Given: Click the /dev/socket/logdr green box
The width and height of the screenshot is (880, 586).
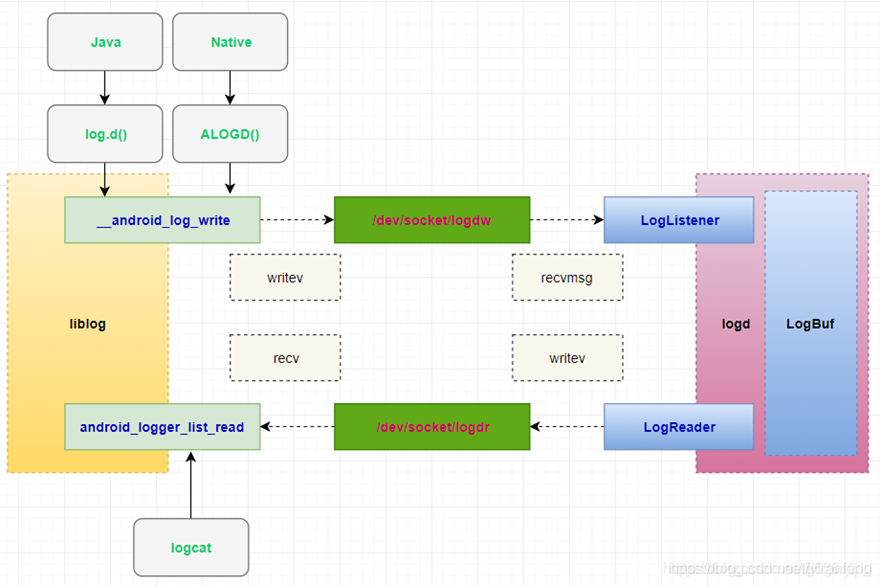Looking at the screenshot, I should pos(431,427).
